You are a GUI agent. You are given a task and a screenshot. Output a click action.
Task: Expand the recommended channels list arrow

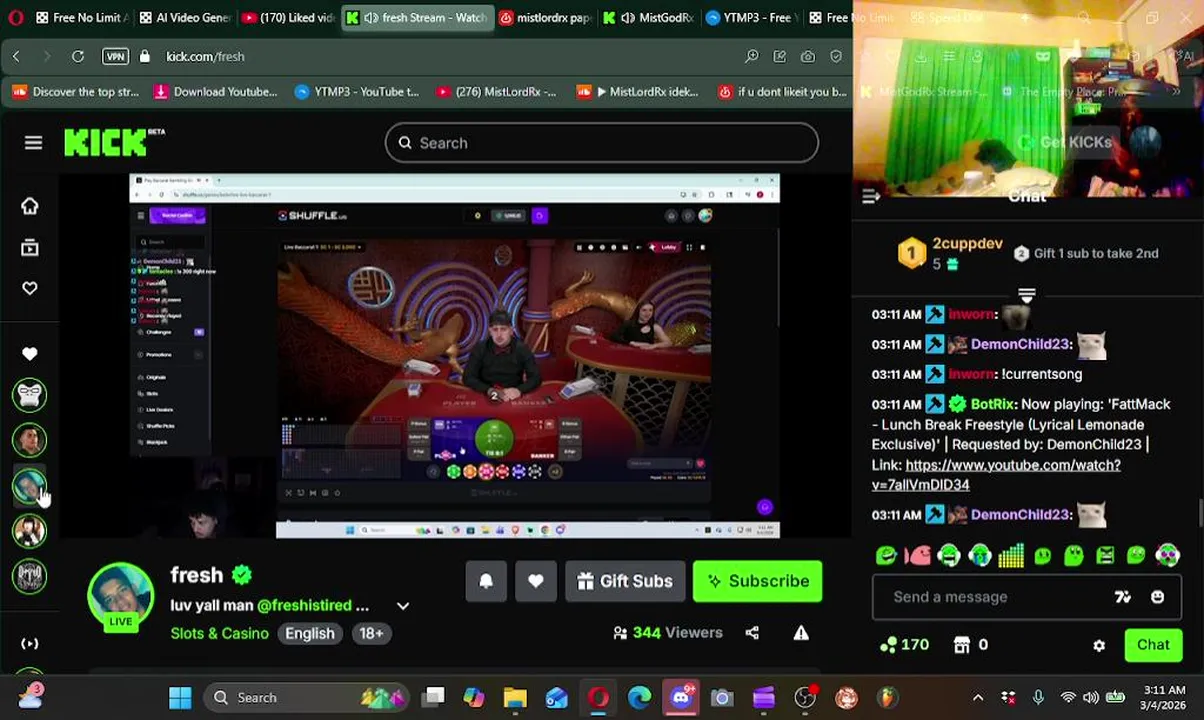point(30,644)
